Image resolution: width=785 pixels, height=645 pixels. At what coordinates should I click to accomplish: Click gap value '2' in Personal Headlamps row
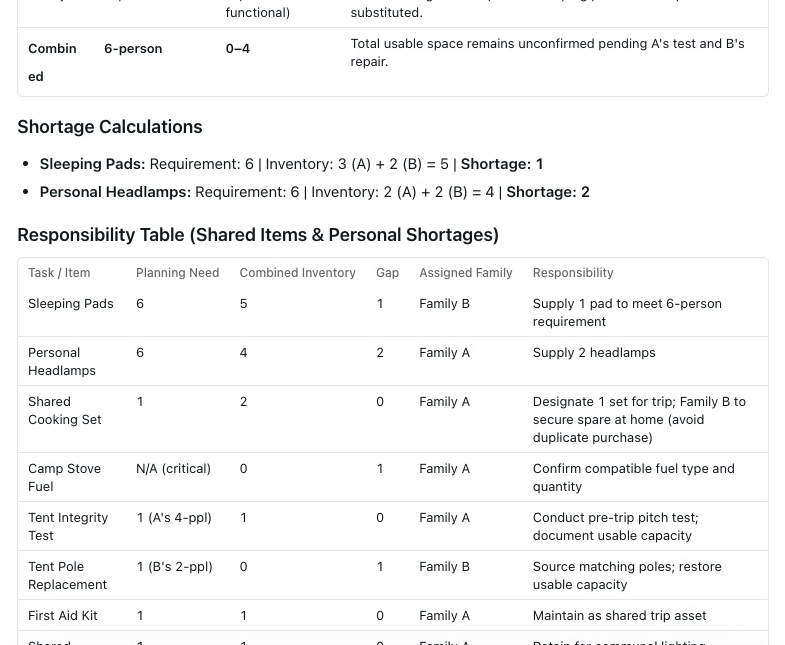tap(380, 353)
